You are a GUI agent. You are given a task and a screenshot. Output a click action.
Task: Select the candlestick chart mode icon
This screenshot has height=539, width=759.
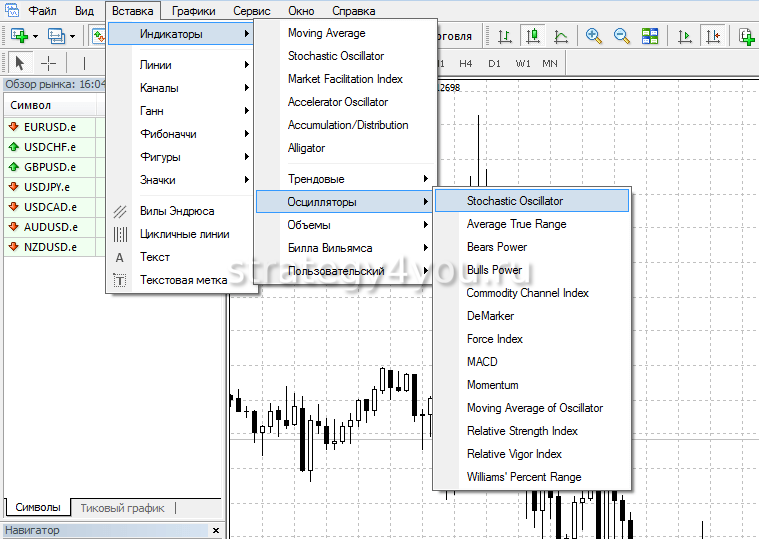(x=533, y=36)
